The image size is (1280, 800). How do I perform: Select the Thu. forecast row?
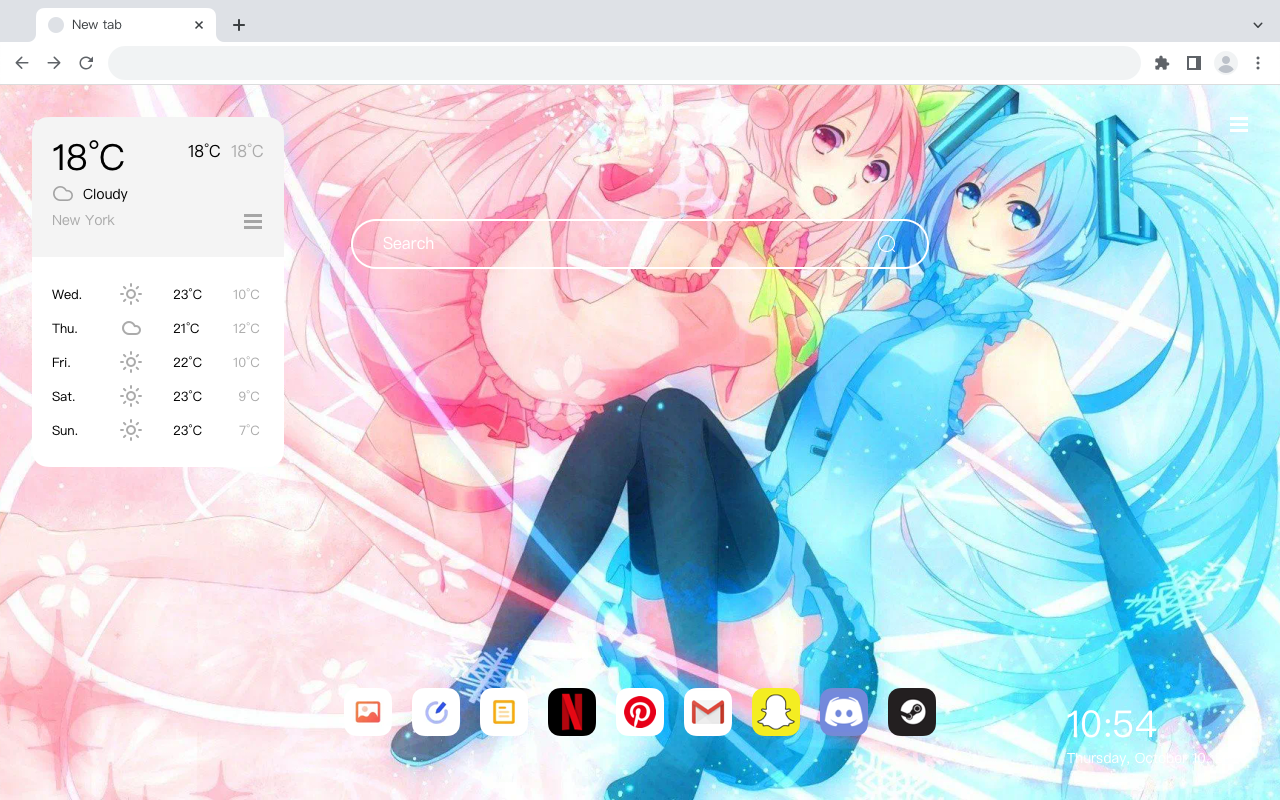coord(157,328)
